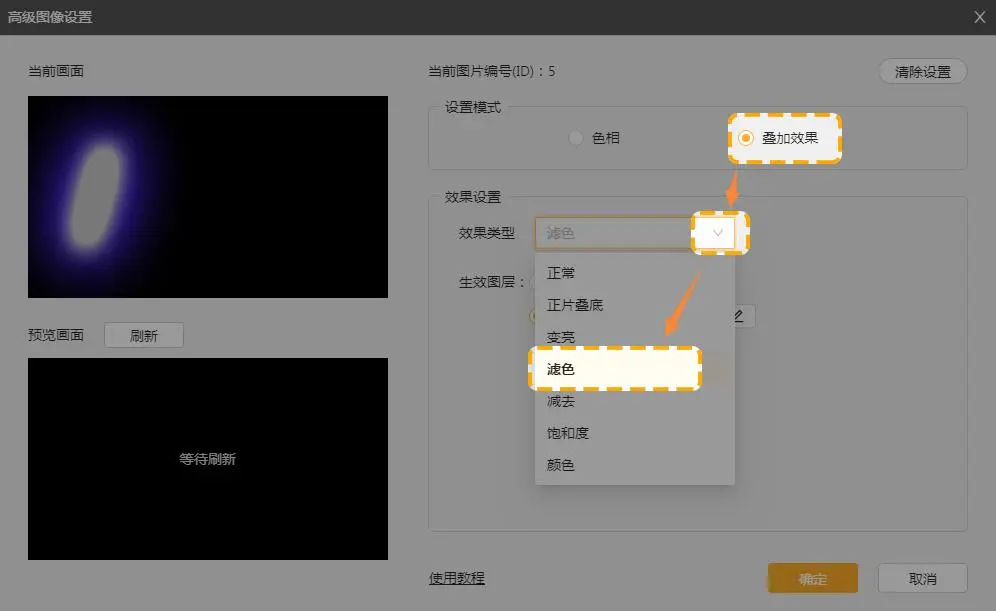The height and width of the screenshot is (611, 996).
Task: Click the pencil edit icon
Action: click(x=739, y=316)
